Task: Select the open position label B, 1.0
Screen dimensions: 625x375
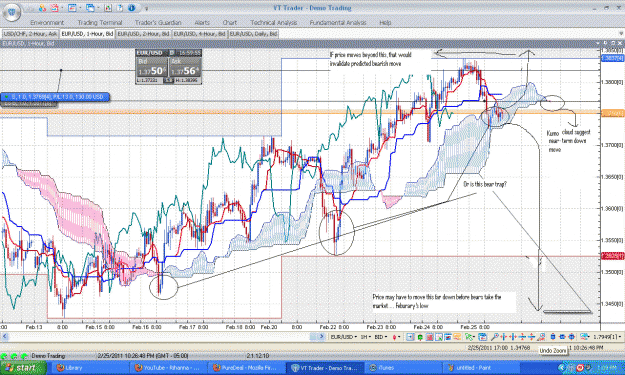Action: [55, 96]
